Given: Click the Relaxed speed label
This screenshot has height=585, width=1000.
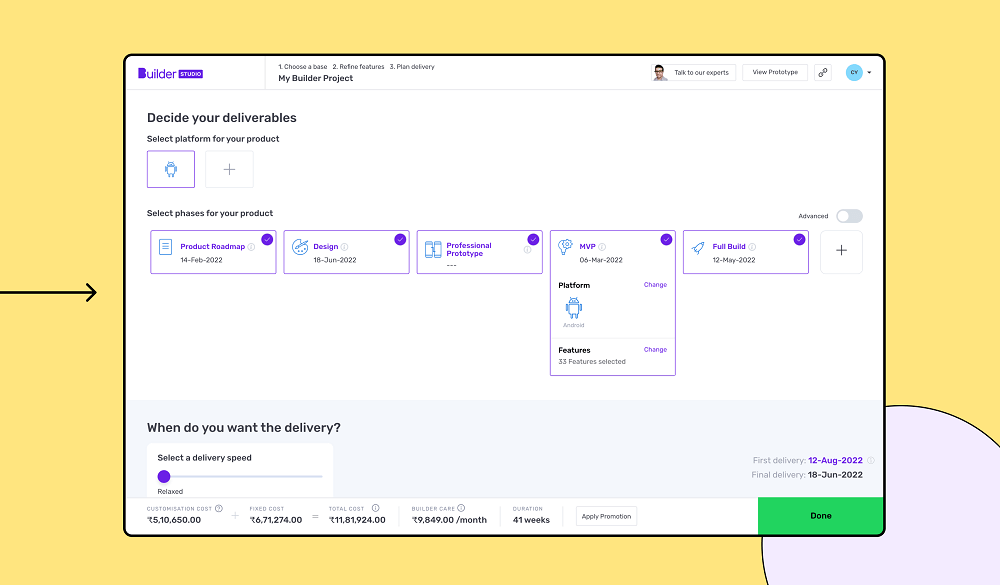Looking at the screenshot, I should pyautogui.click(x=170, y=491).
